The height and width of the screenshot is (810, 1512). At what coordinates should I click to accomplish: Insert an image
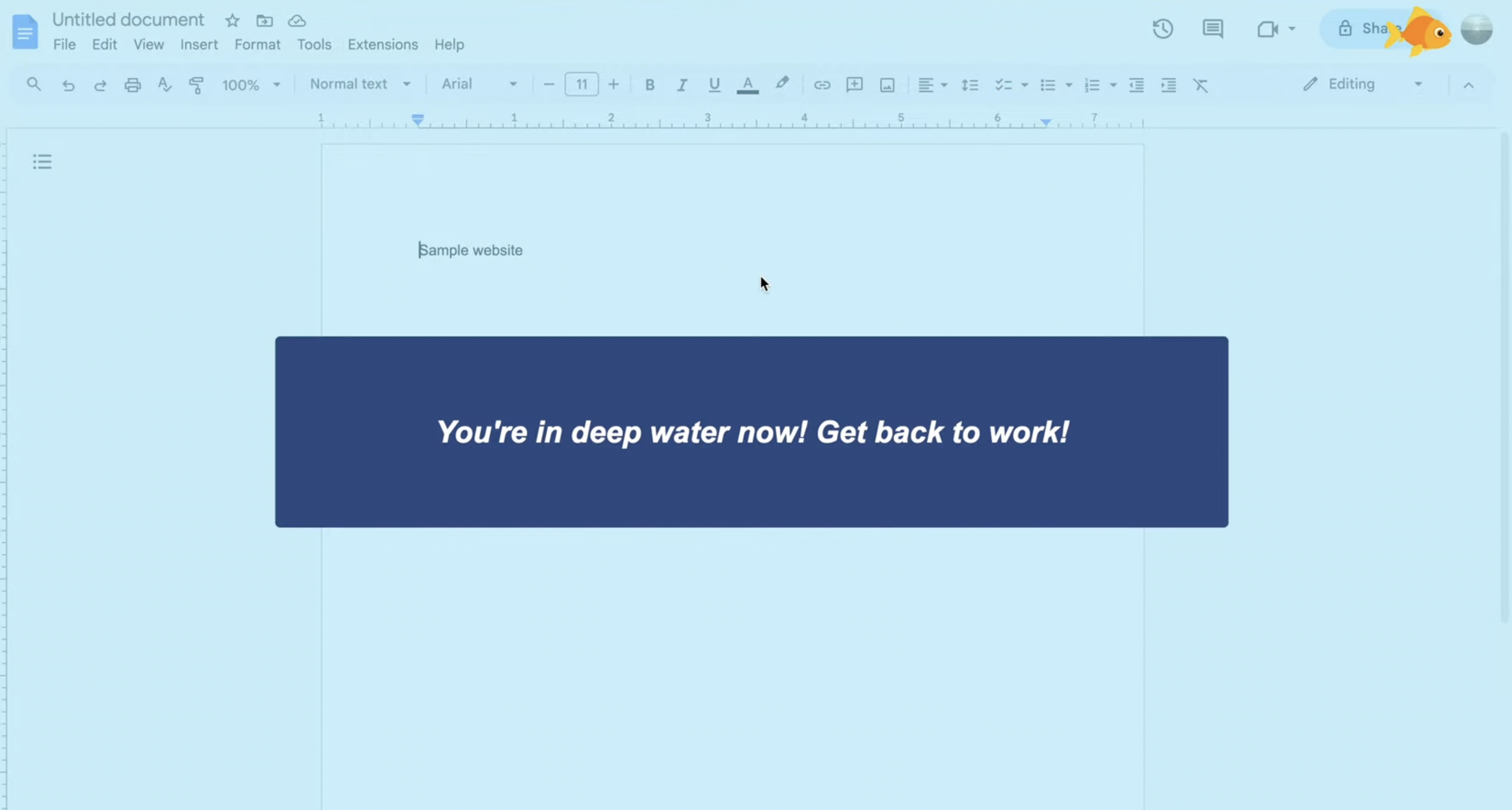click(887, 85)
